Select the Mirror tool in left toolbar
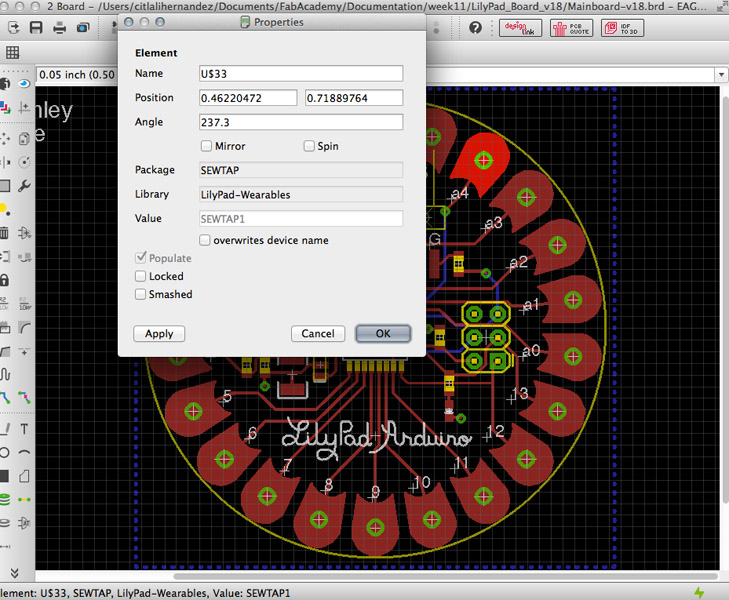 [5, 162]
